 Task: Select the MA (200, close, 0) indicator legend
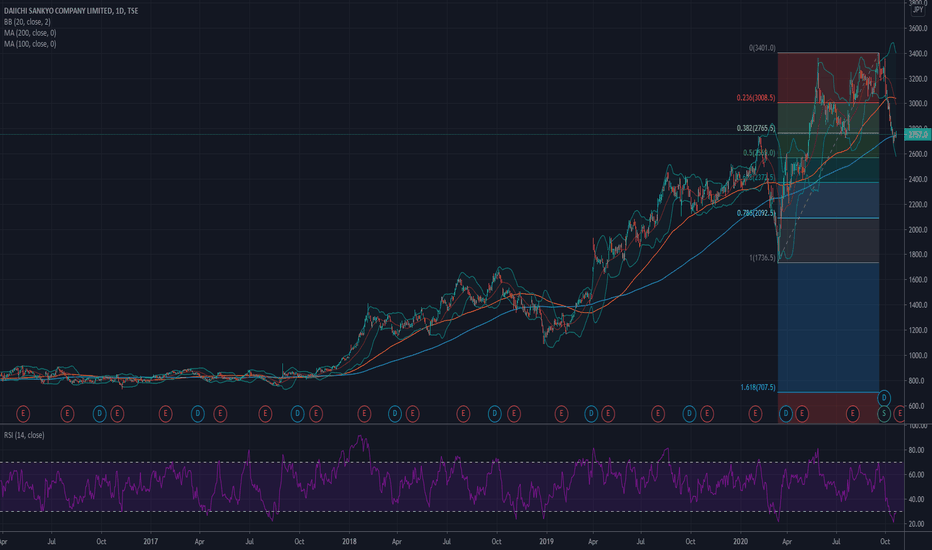pos(30,33)
